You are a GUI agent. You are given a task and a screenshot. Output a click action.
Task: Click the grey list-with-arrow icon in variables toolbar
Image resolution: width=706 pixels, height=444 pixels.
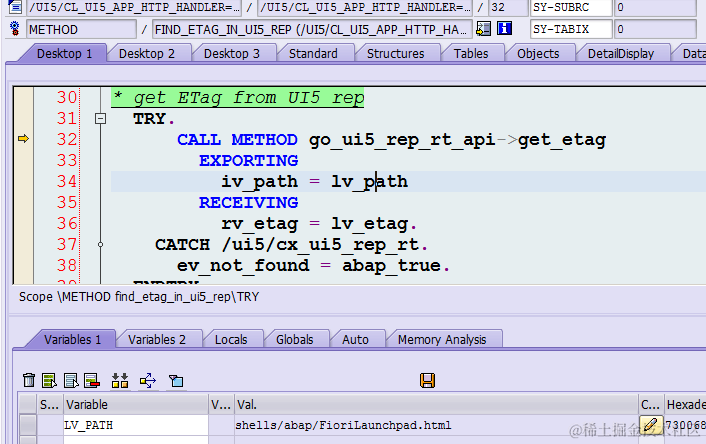(x=71, y=381)
